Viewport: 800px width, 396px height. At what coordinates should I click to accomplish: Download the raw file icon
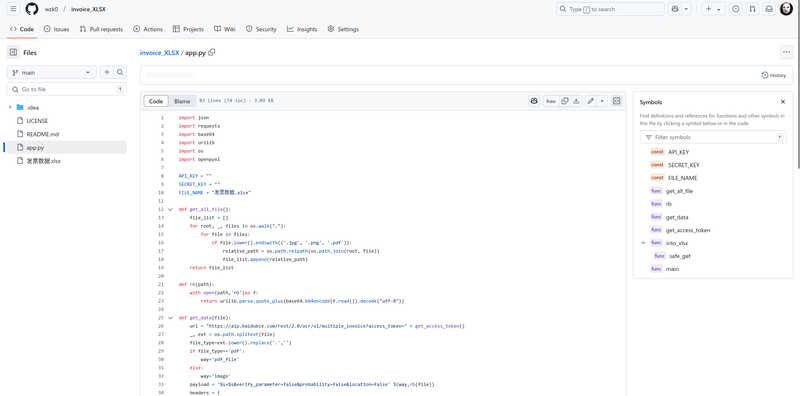coord(576,101)
